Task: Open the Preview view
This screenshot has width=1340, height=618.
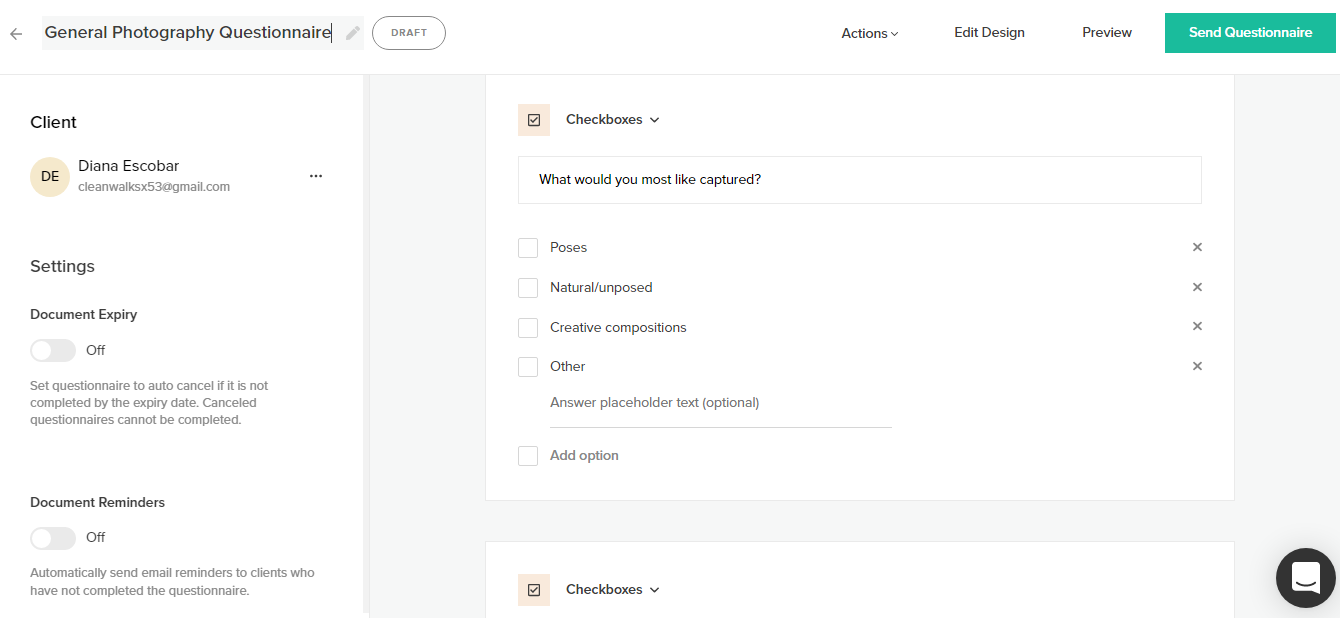Action: (1107, 33)
